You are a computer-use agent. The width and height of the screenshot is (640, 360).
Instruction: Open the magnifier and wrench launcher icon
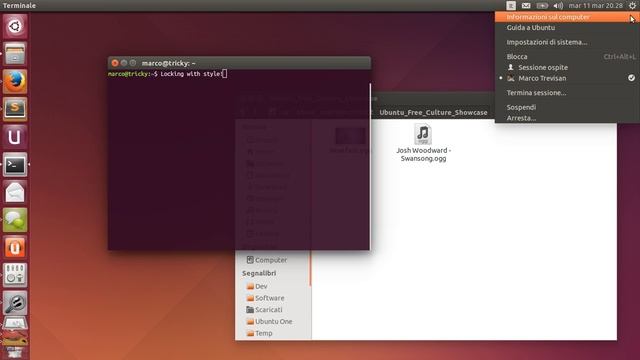(x=15, y=302)
